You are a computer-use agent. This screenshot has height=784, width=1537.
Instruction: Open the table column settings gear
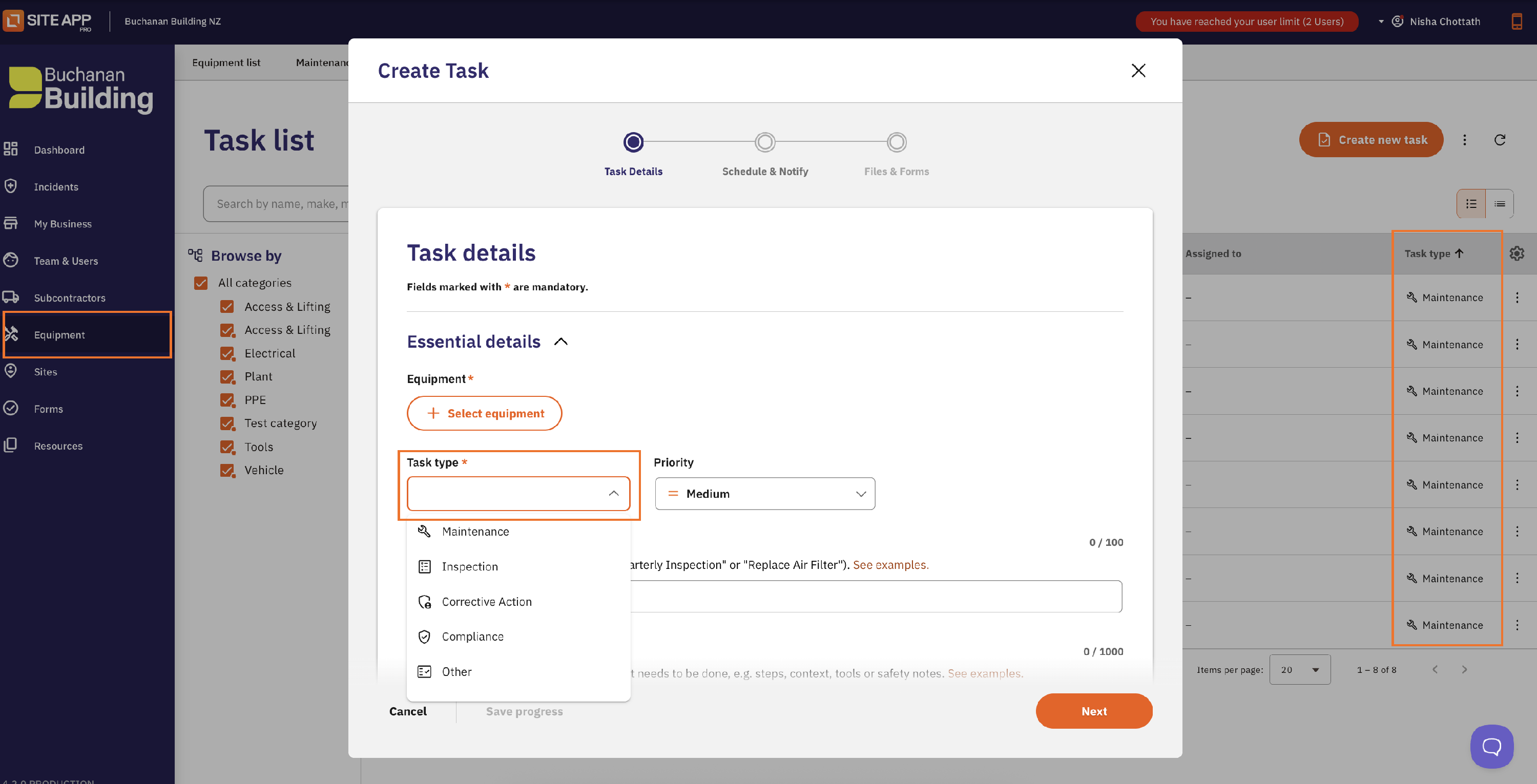(x=1517, y=253)
